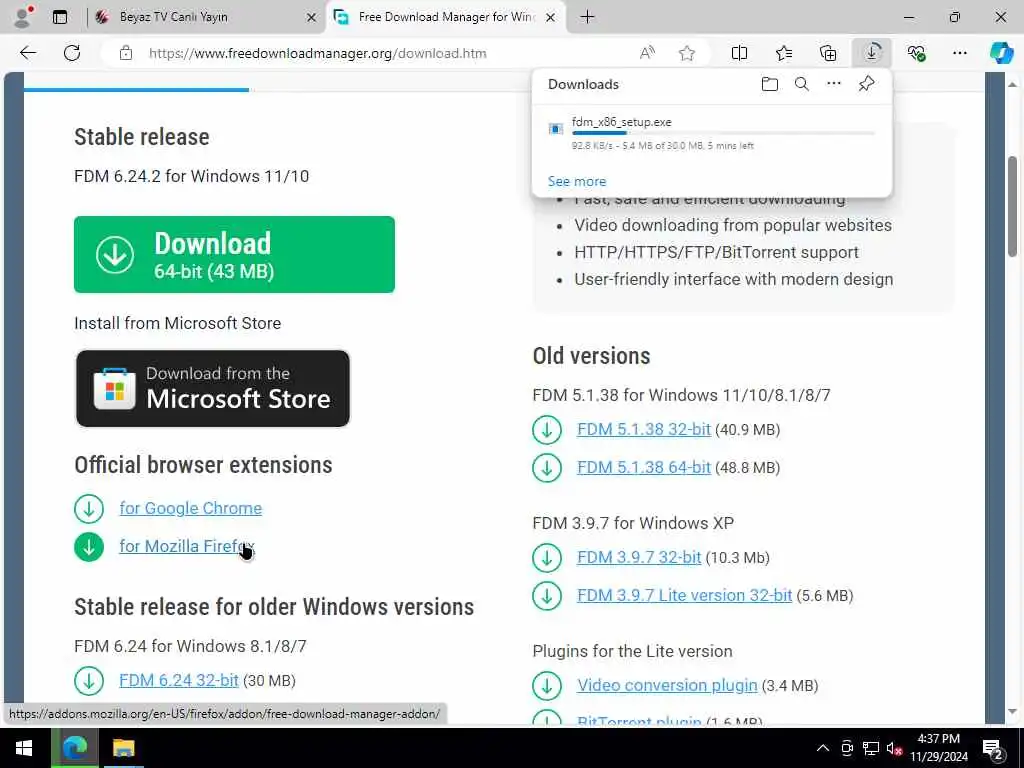Reload the current page
Viewport: 1024px width, 768px height.
72,53
